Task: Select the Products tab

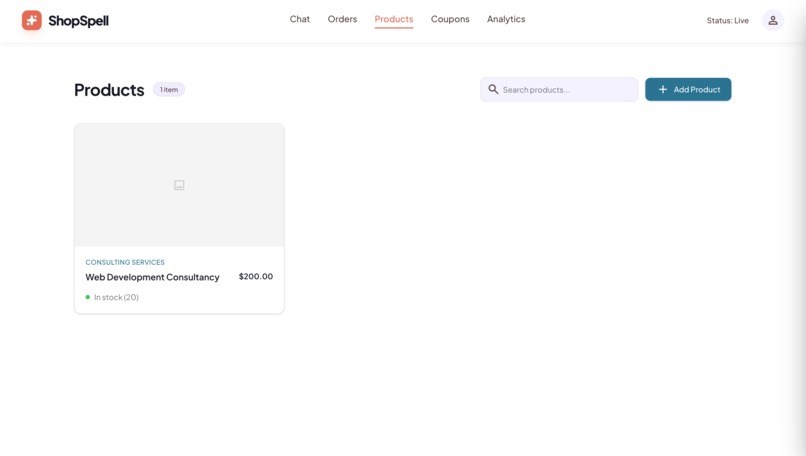Action: 394,19
